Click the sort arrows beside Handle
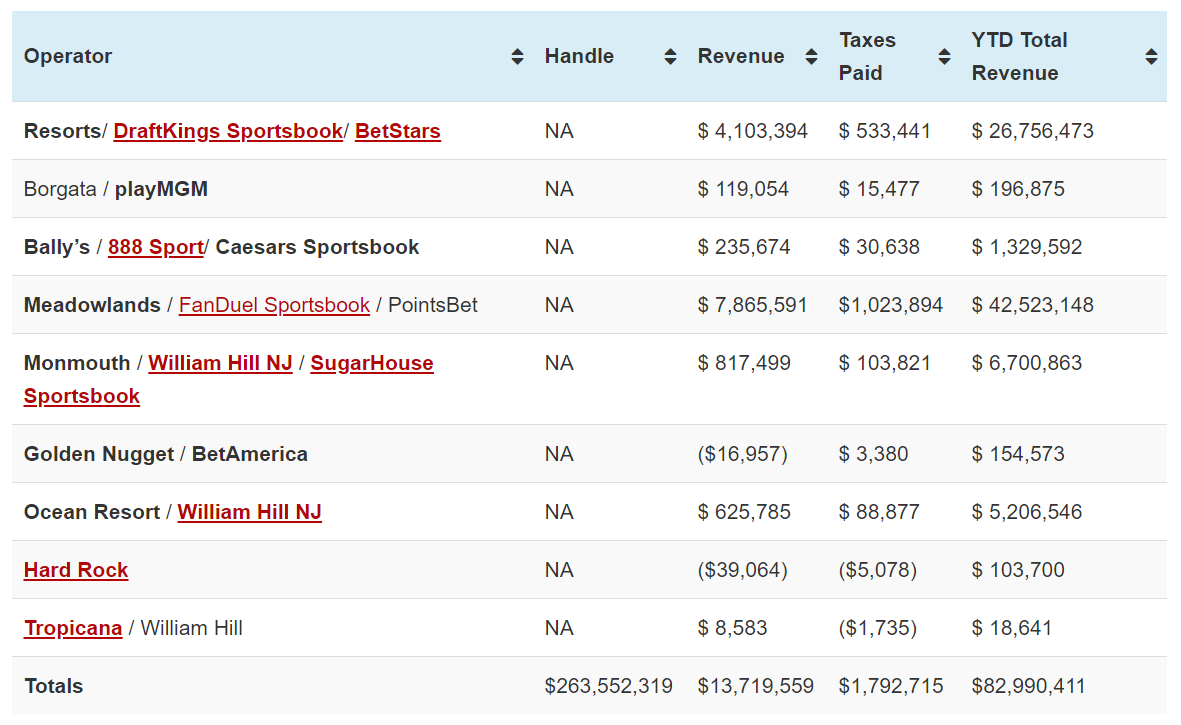Image resolution: width=1181 pixels, height=725 pixels. pyautogui.click(x=670, y=57)
